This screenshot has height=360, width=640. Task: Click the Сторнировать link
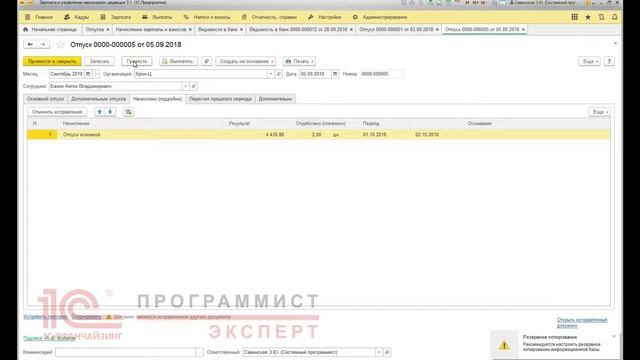86,317
